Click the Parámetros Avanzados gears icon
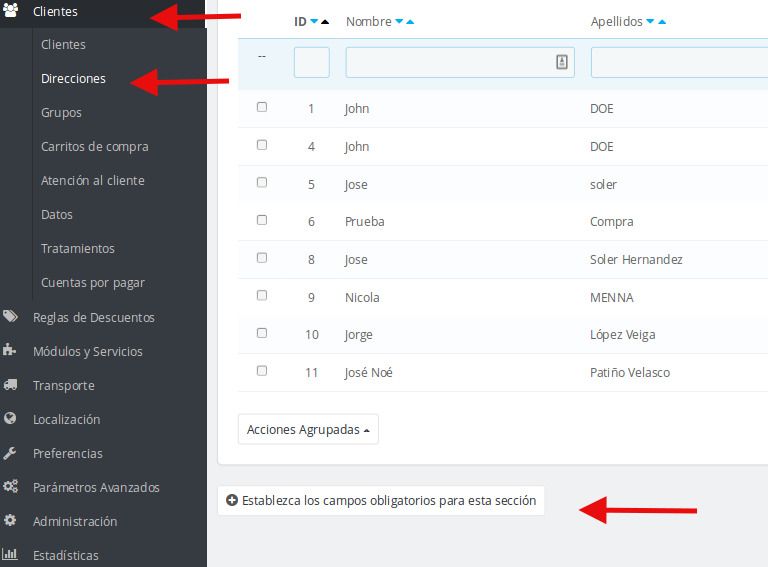Image resolution: width=768 pixels, height=567 pixels. click(x=10, y=486)
